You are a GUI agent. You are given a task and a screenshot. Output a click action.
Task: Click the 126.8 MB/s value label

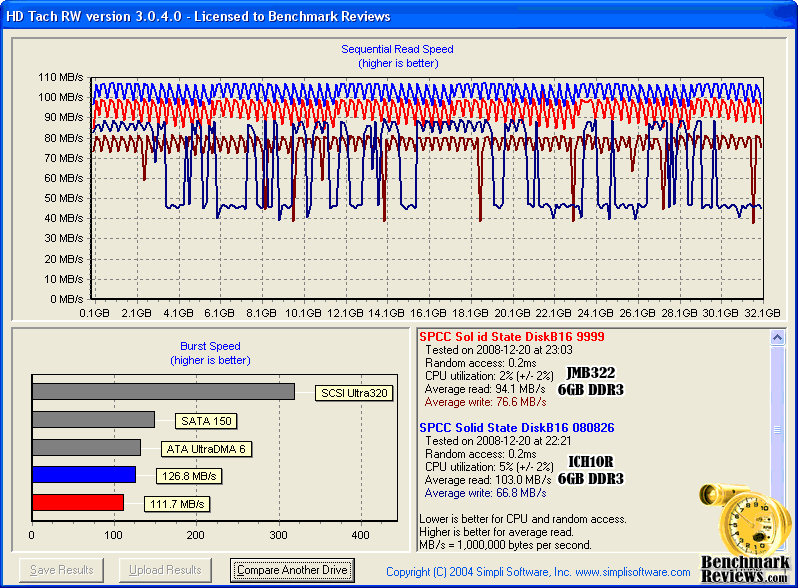189,477
